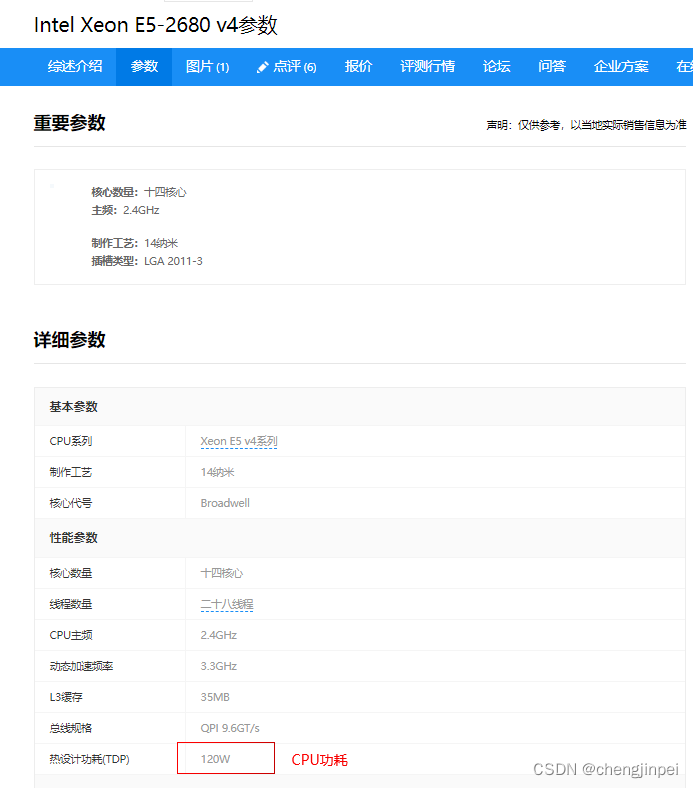Open the 图片 (1) tab
693x788 pixels.
click(x=208, y=66)
